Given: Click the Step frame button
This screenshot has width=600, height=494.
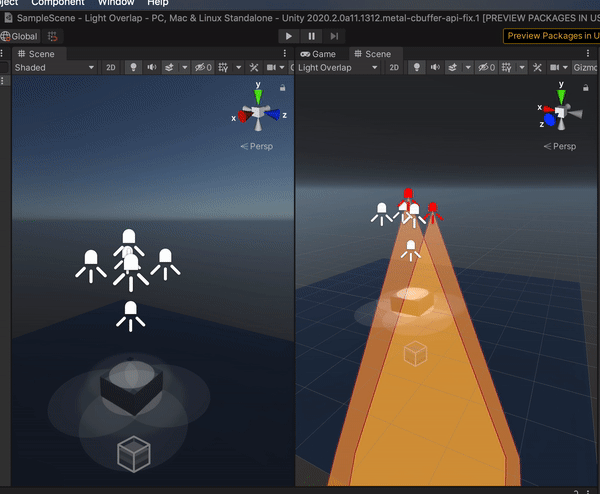Looking at the screenshot, I should pyautogui.click(x=334, y=36).
